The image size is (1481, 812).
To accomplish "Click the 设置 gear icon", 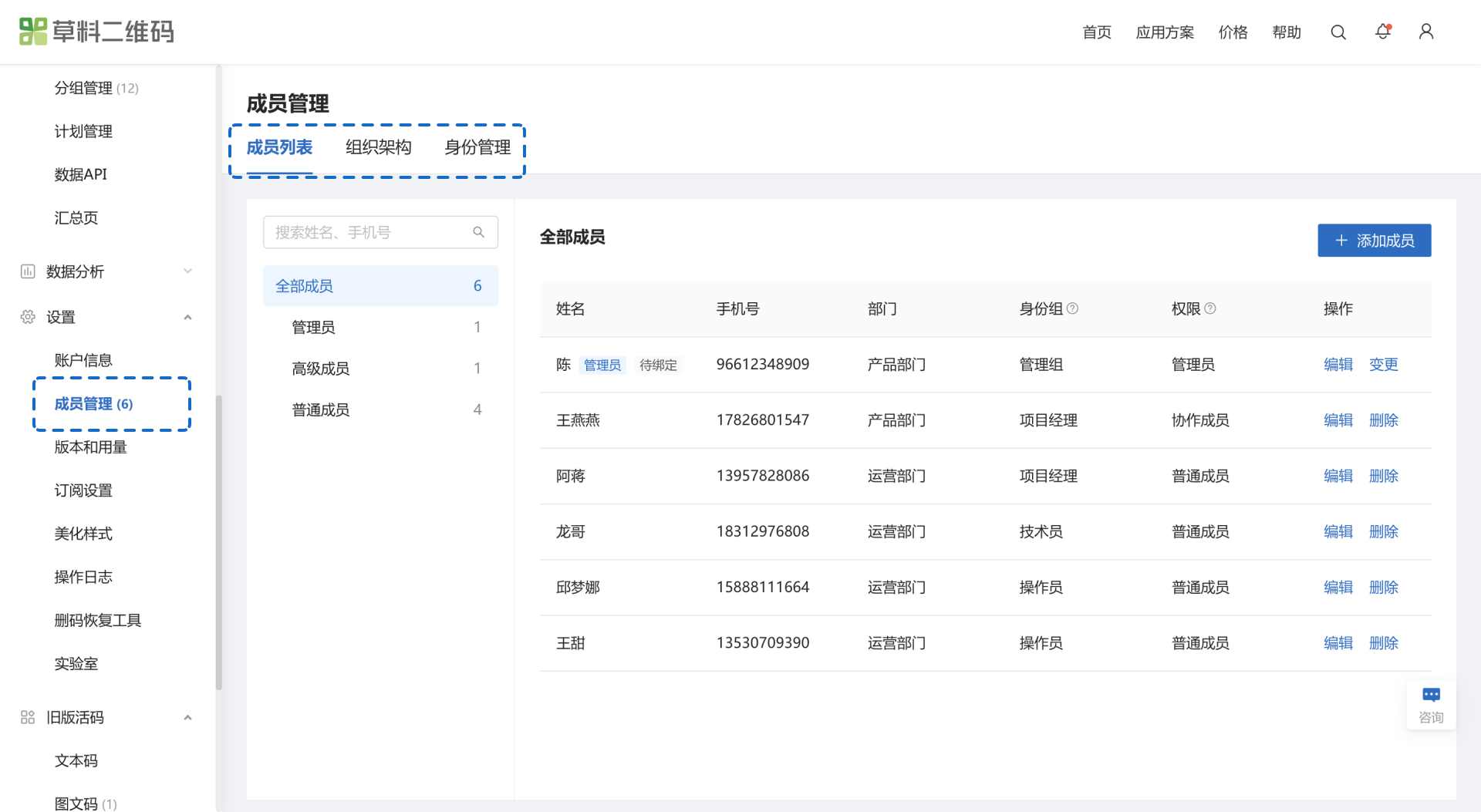I will click(28, 317).
